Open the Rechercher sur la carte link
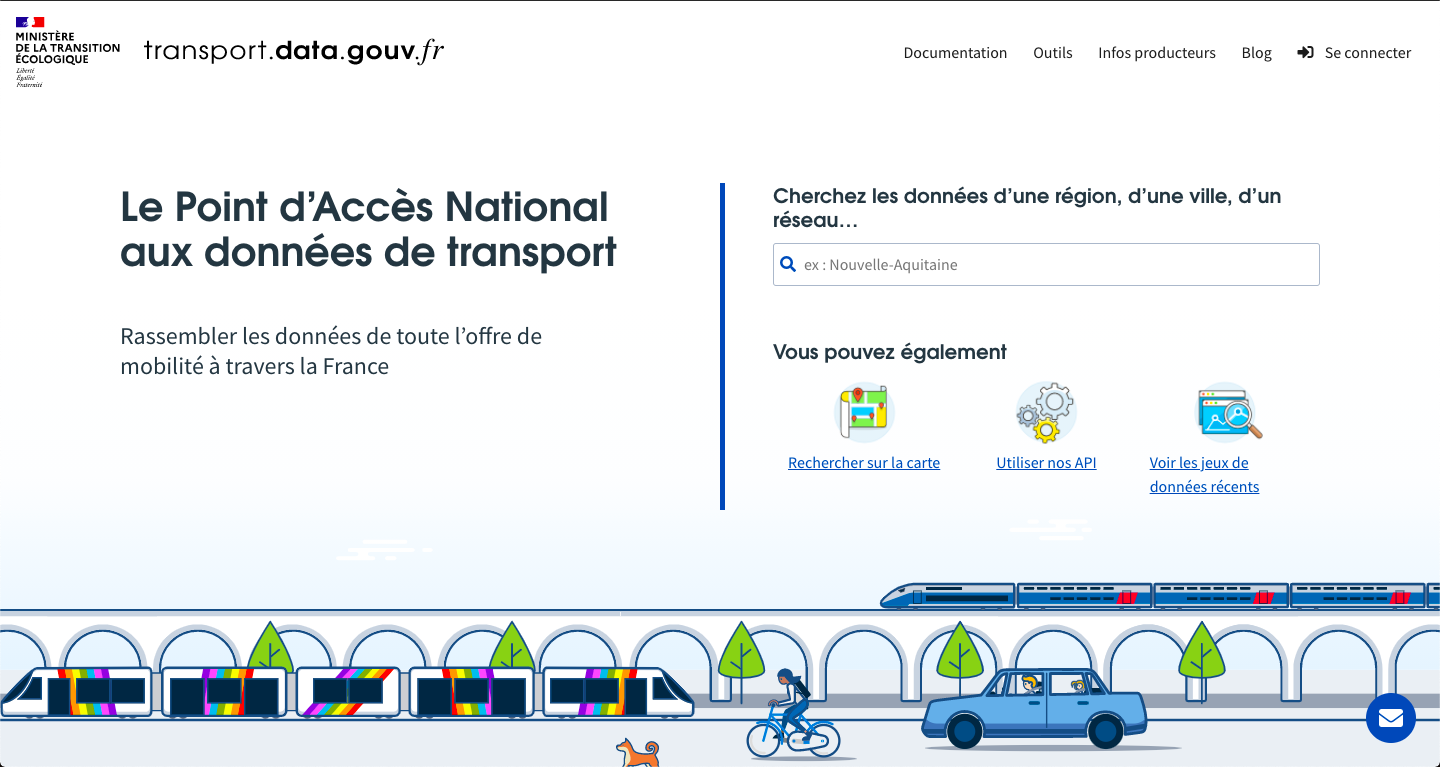Image resolution: width=1440 pixels, height=767 pixels. (x=864, y=463)
